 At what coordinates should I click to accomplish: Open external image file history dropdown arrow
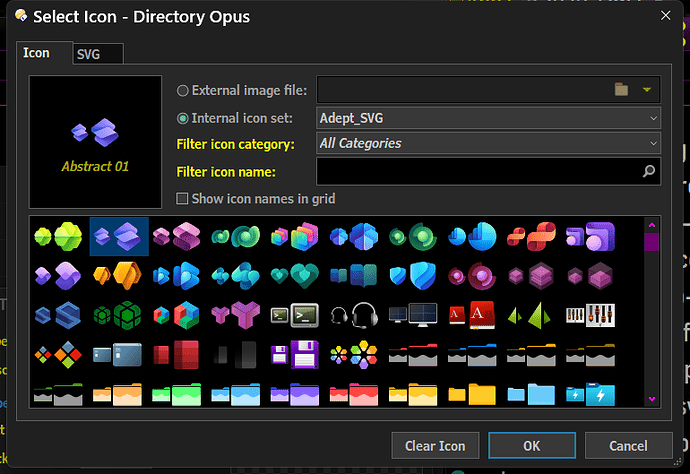[x=646, y=90]
